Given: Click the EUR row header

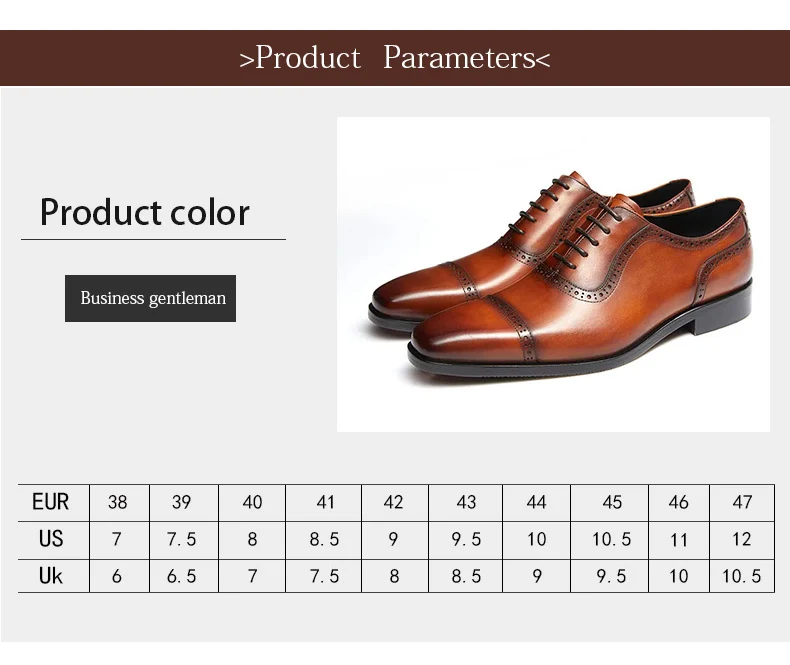Looking at the screenshot, I should (51, 502).
